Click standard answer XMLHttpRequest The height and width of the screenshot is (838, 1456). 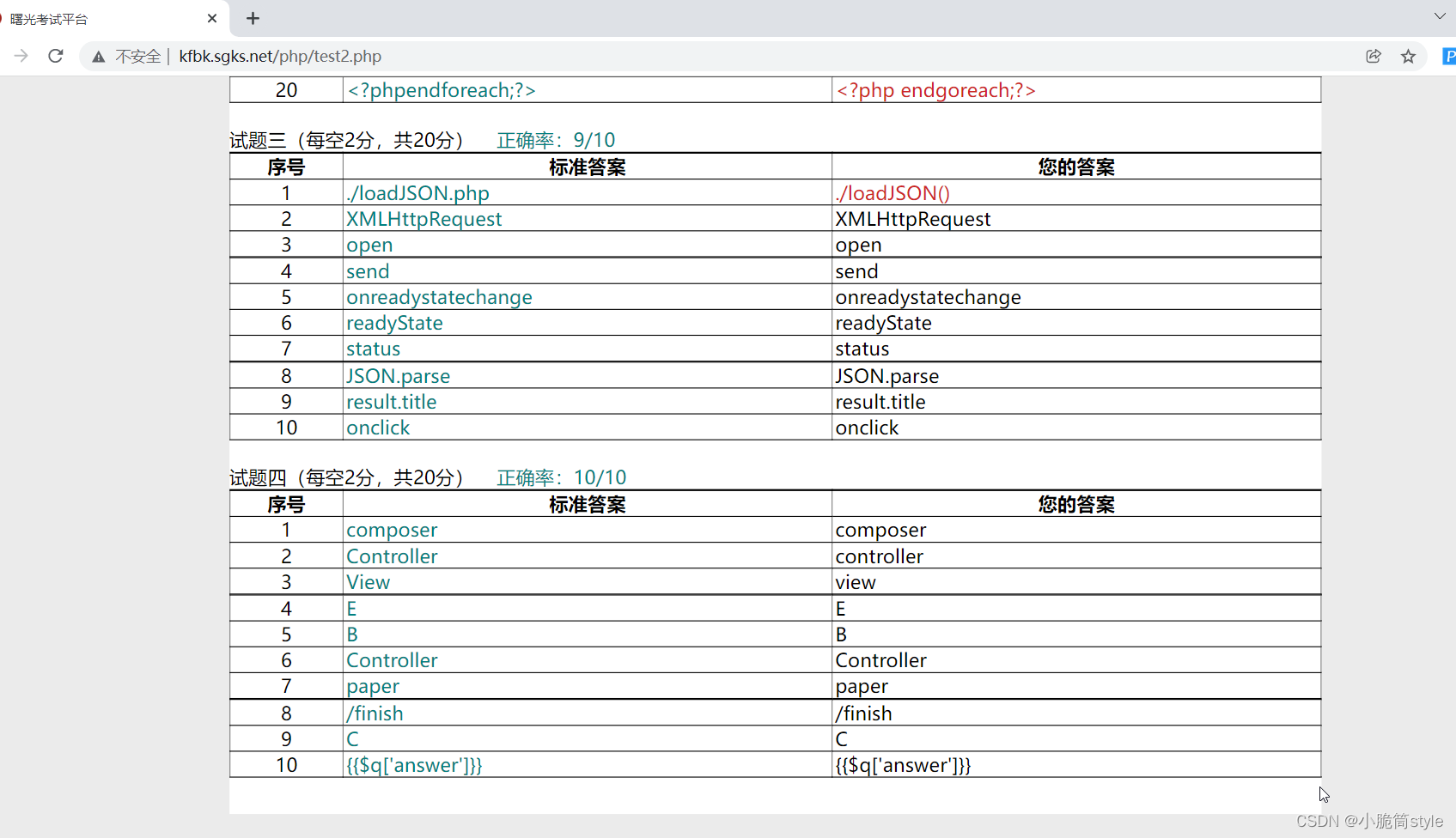[423, 219]
